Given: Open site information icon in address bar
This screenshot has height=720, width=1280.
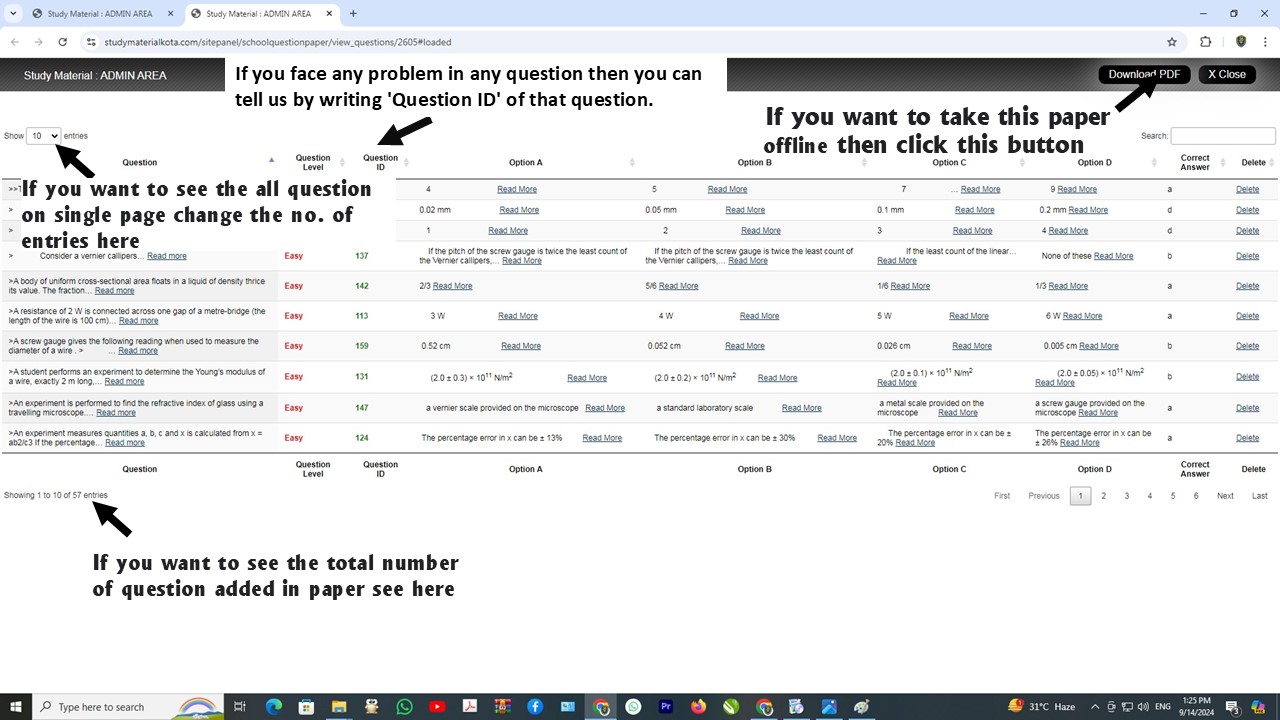Looking at the screenshot, I should pos(92,42).
